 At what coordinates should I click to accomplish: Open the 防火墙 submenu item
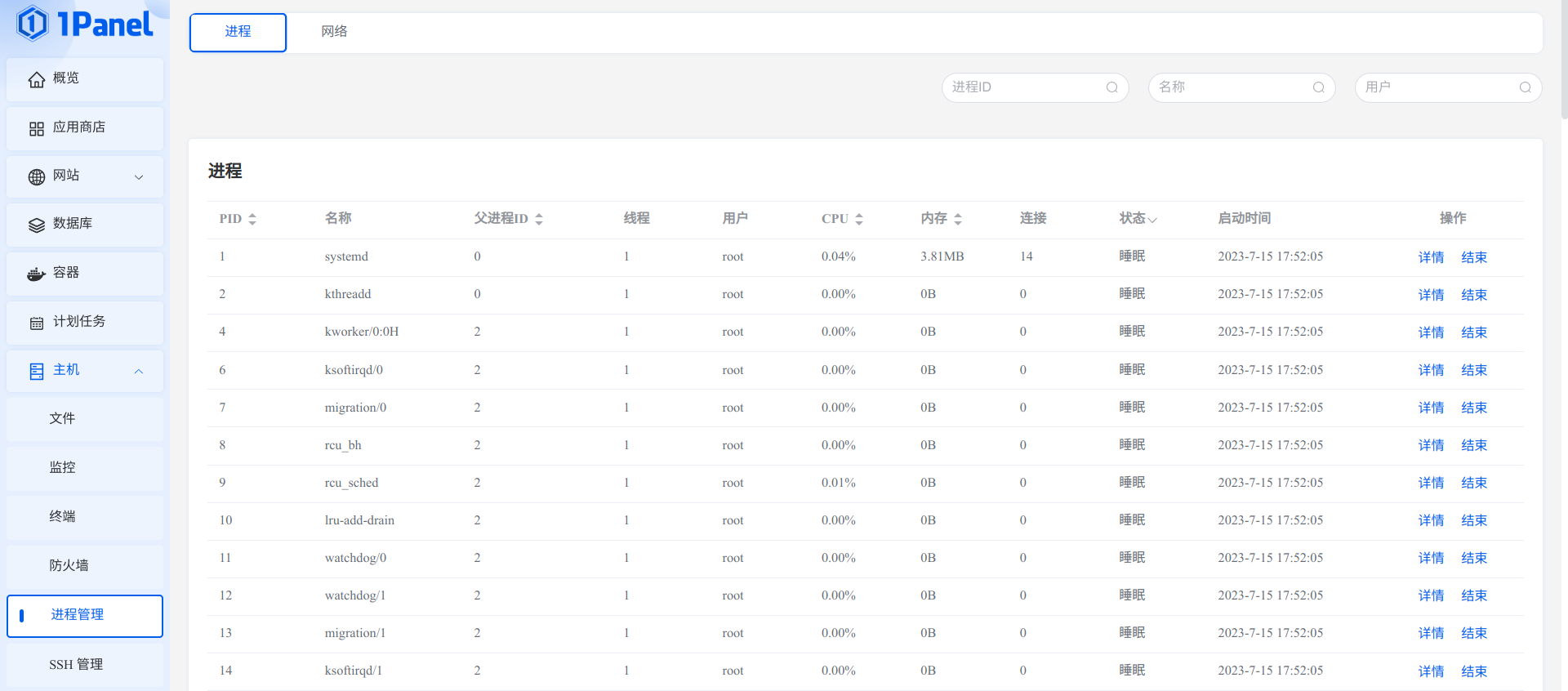pyautogui.click(x=85, y=566)
